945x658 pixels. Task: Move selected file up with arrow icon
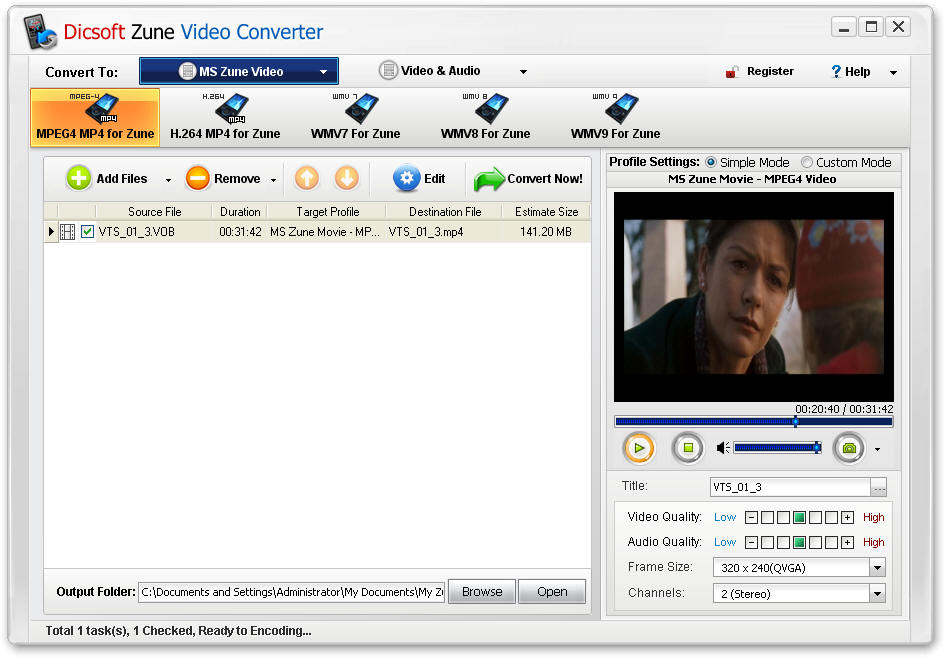tap(307, 178)
